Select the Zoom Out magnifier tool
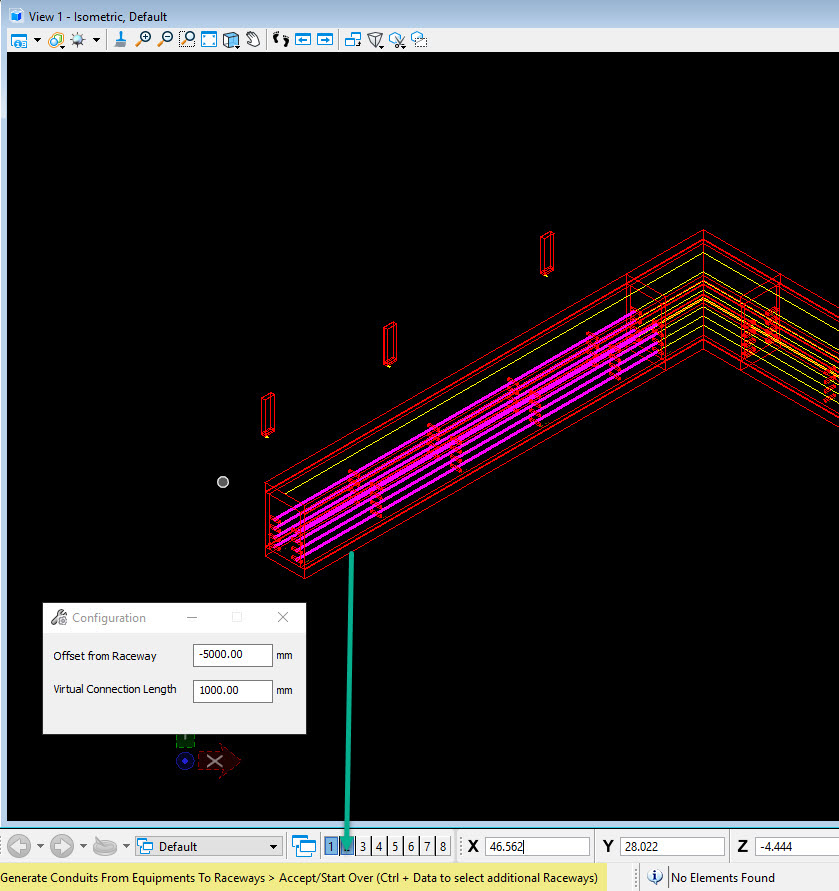 (x=165, y=40)
